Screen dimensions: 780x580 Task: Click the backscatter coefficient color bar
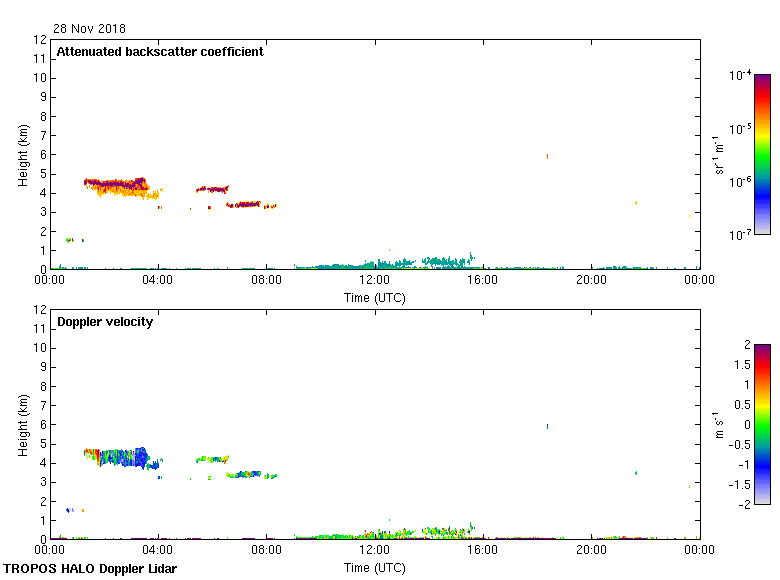point(762,154)
